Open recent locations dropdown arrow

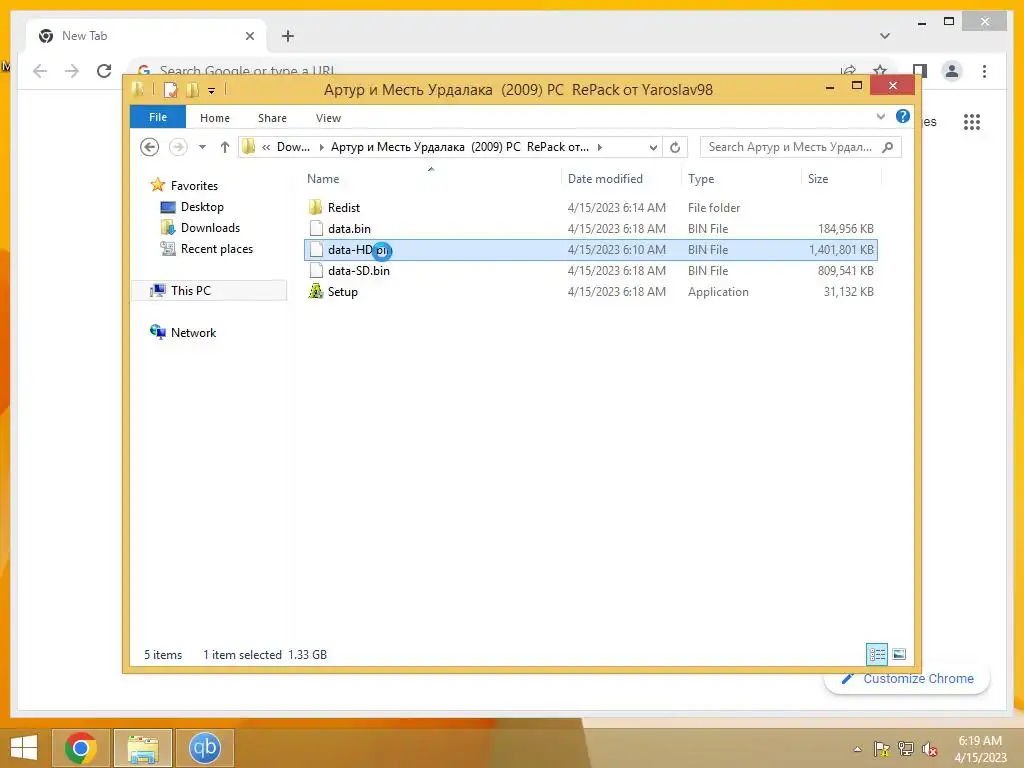coord(202,147)
